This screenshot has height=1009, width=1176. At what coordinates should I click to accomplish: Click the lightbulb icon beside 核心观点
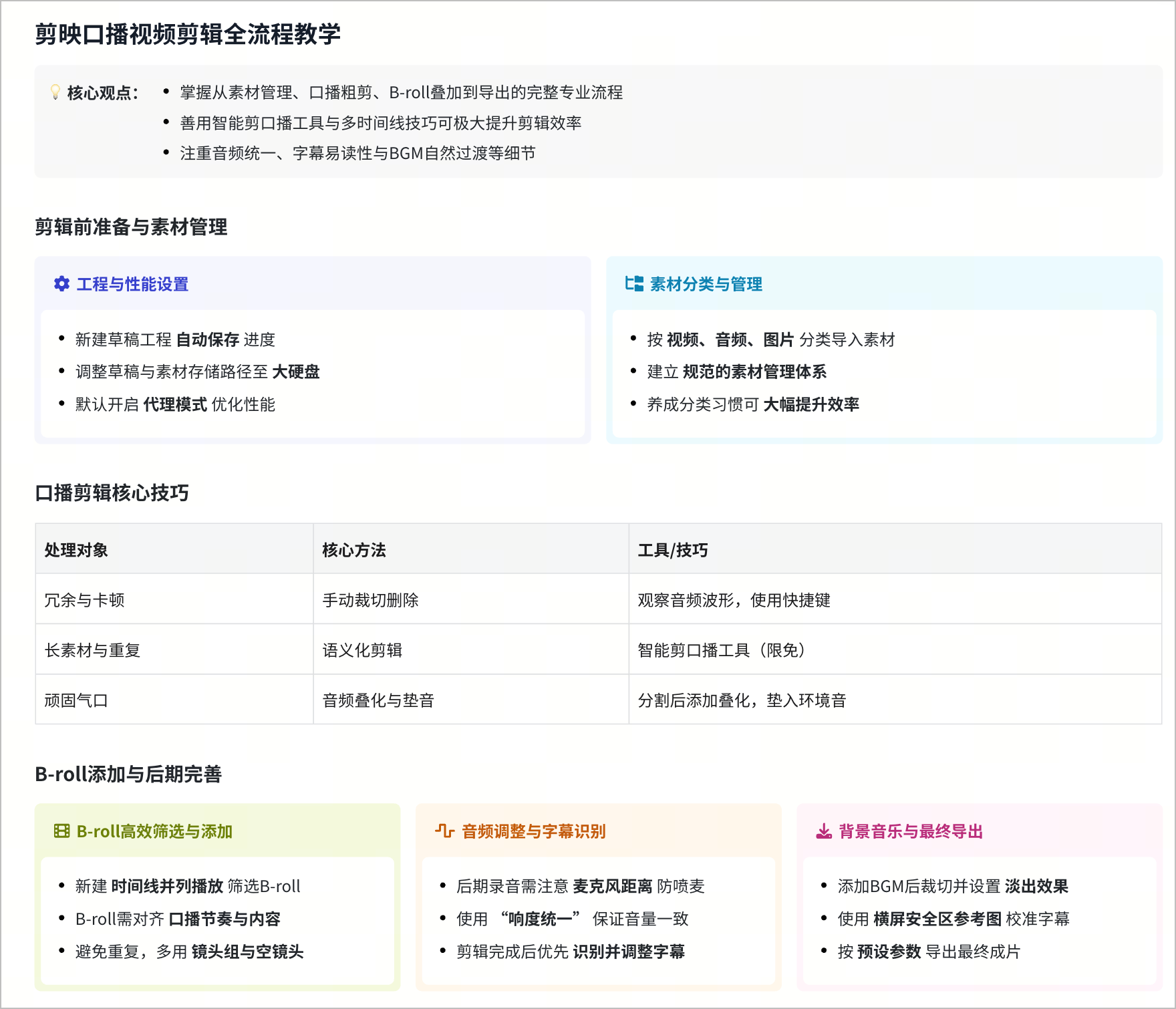(x=55, y=92)
